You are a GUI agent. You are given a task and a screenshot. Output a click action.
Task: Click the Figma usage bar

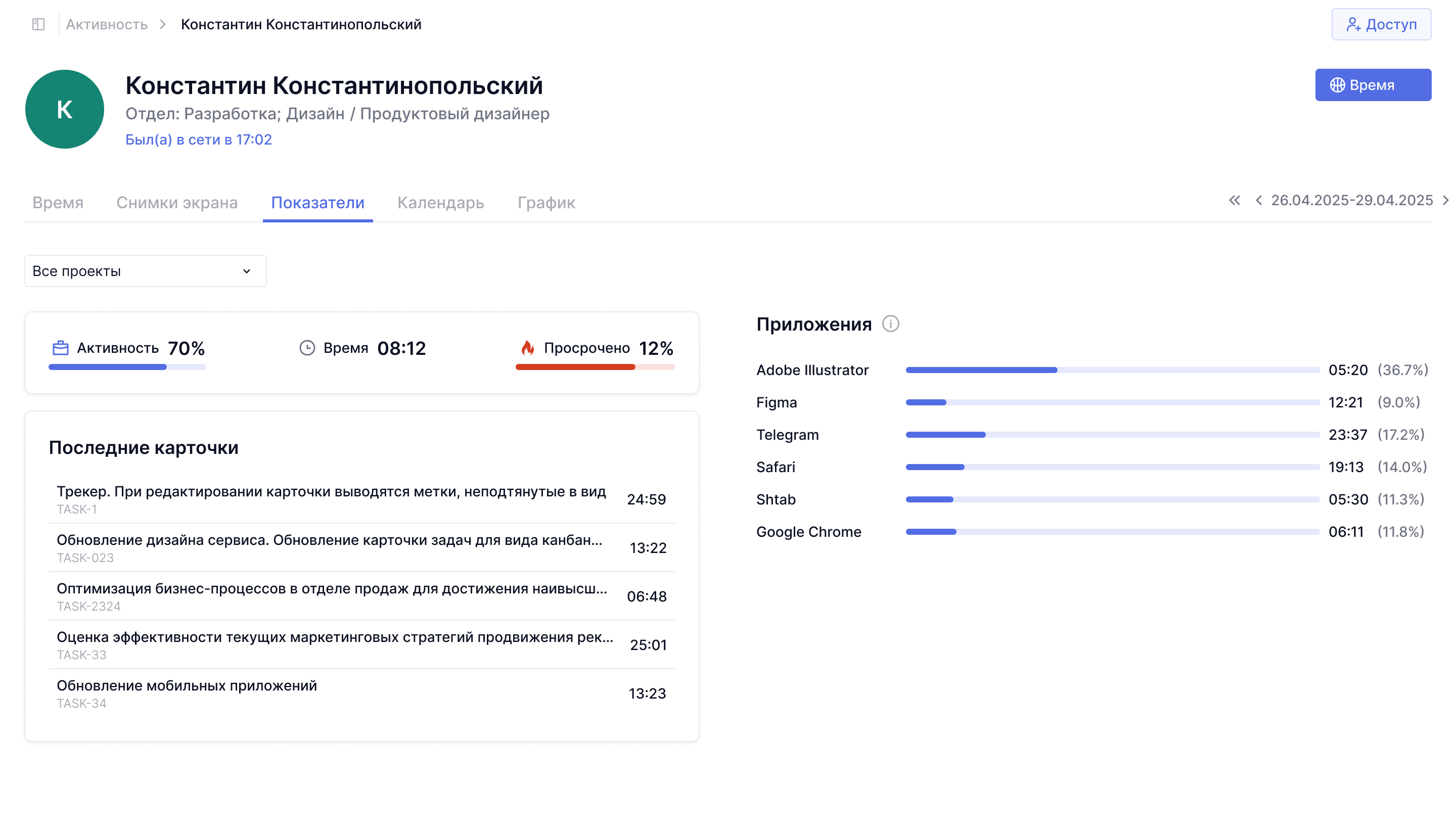click(1113, 402)
